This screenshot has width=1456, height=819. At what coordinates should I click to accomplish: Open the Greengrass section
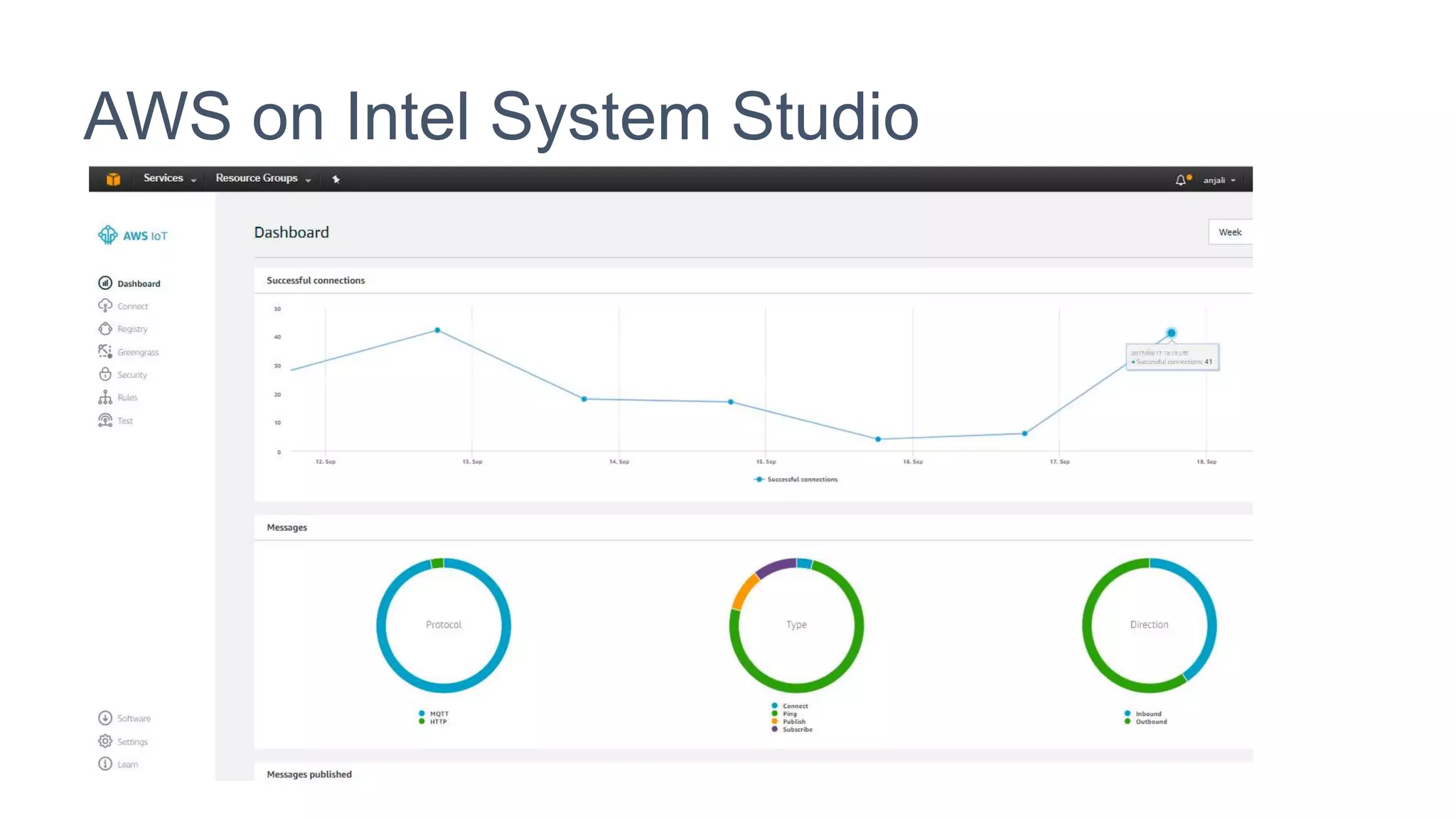coord(139,353)
